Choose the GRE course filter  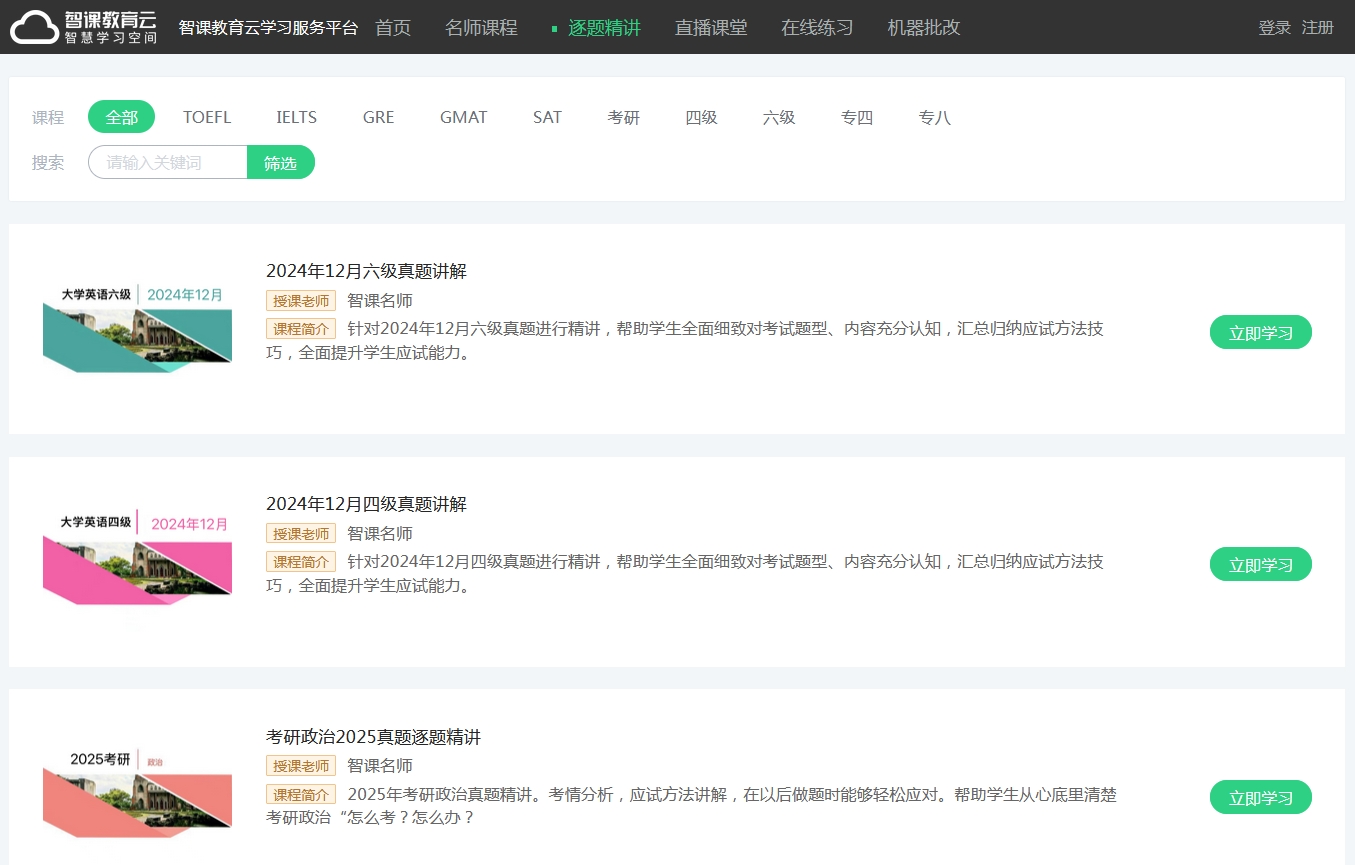tap(379, 117)
